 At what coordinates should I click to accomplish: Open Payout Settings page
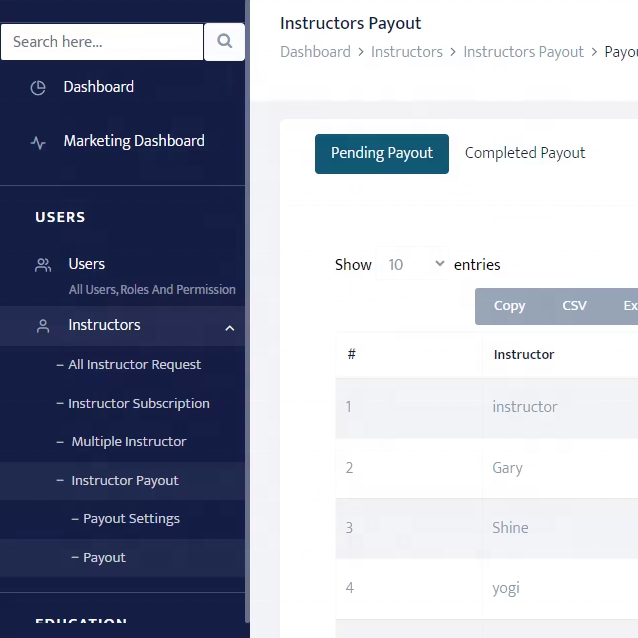click(131, 519)
